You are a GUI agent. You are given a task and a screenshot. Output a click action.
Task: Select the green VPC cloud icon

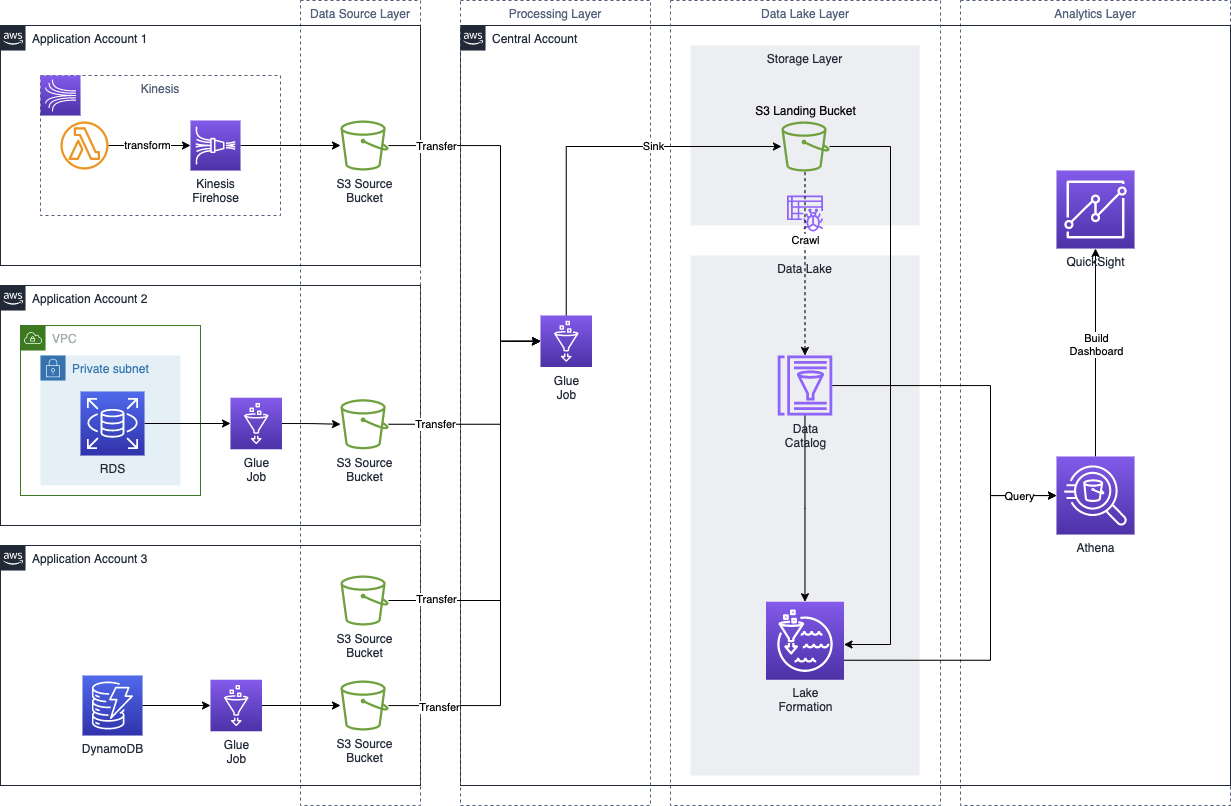(33, 338)
